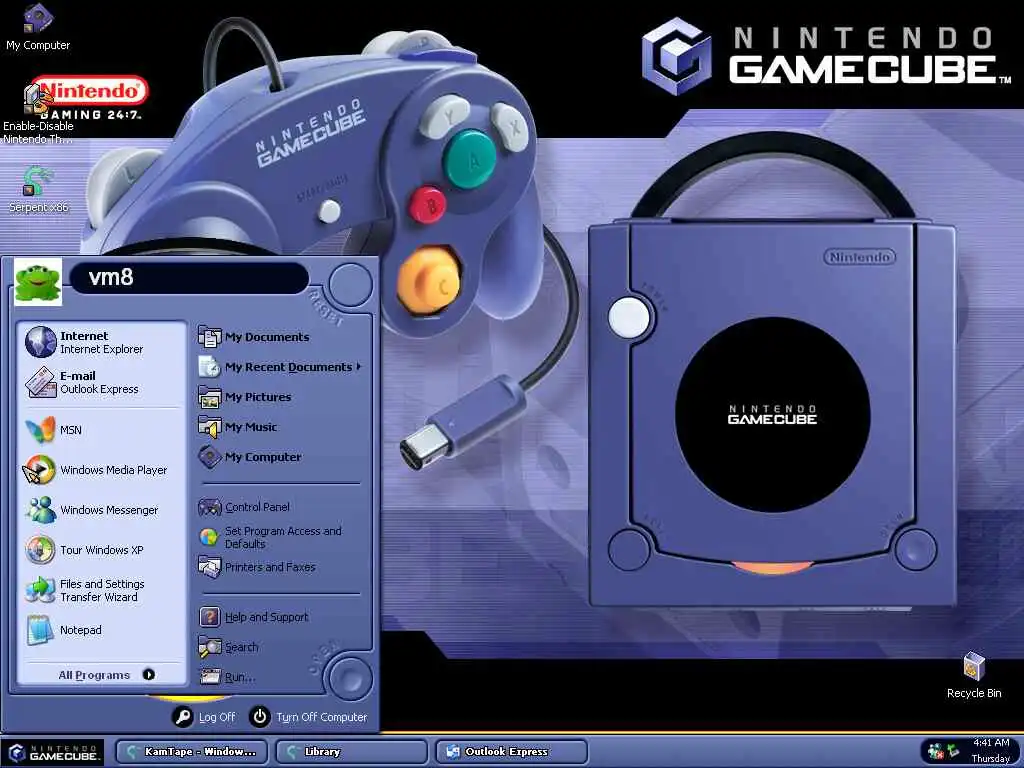Click the Printers and Faxes label

pyautogui.click(x=270, y=567)
